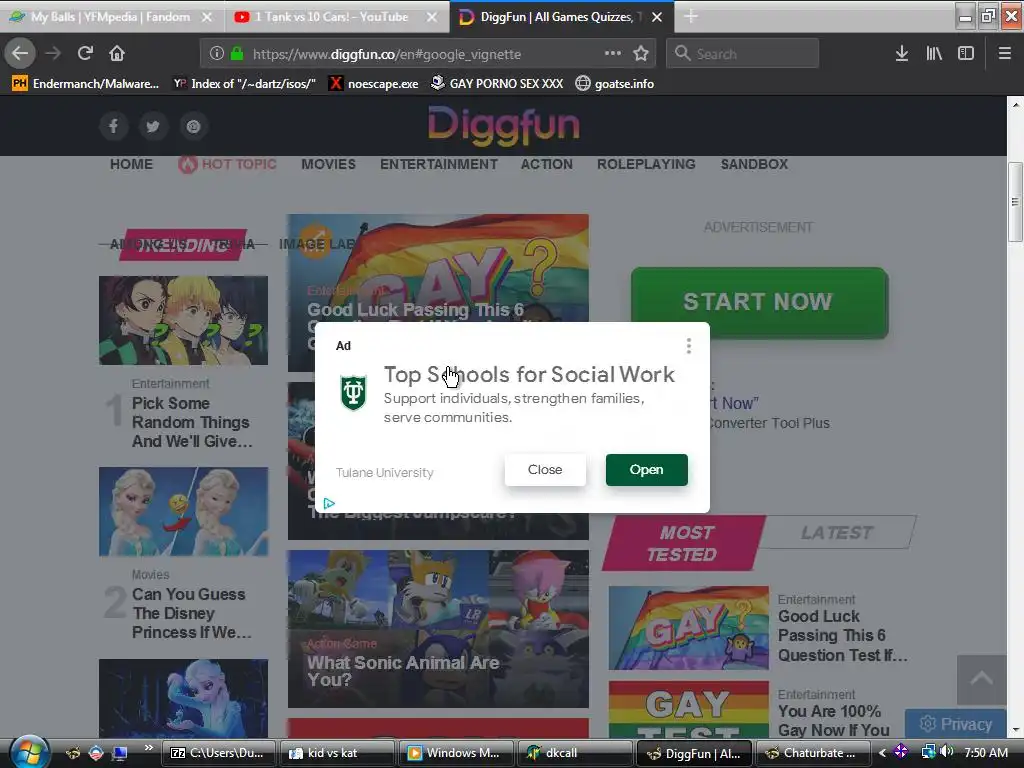The image size is (1024, 768).
Task: Close the YouTube Tank vs Cars tab
Action: point(432,17)
